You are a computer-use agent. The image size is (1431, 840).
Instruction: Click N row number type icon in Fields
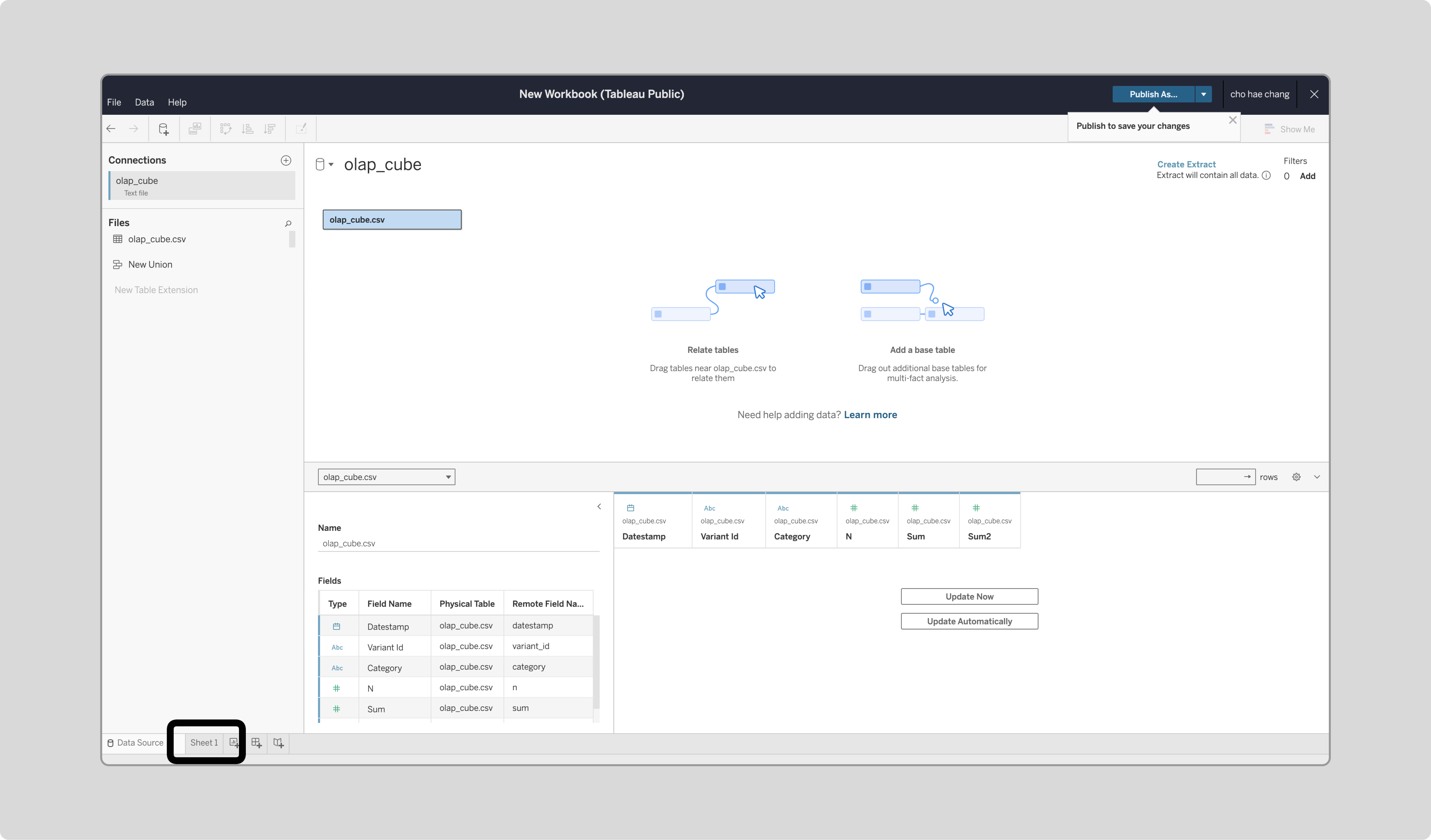pyautogui.click(x=337, y=688)
